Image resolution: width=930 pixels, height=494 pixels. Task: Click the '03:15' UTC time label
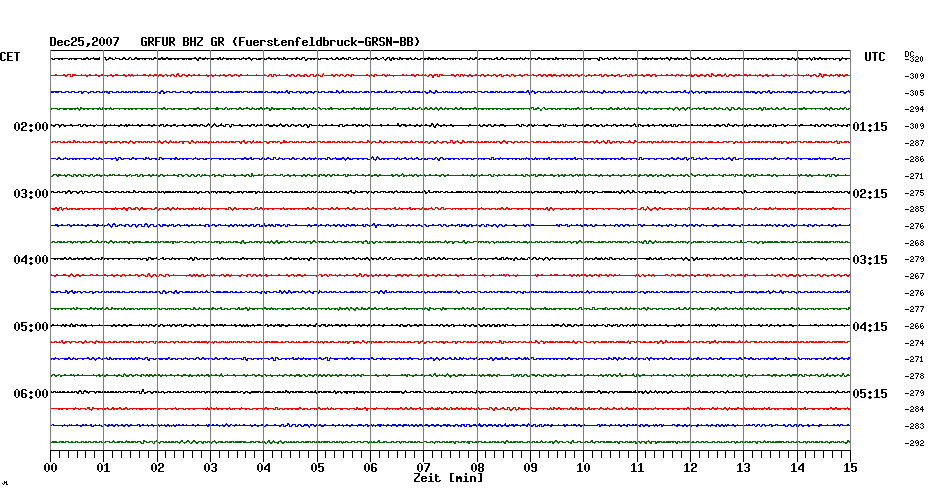[870, 260]
